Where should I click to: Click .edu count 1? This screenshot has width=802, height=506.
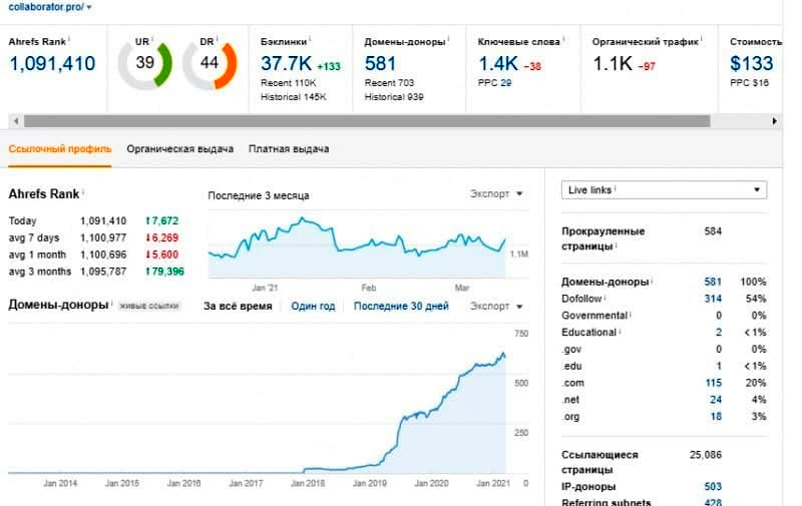pos(719,366)
